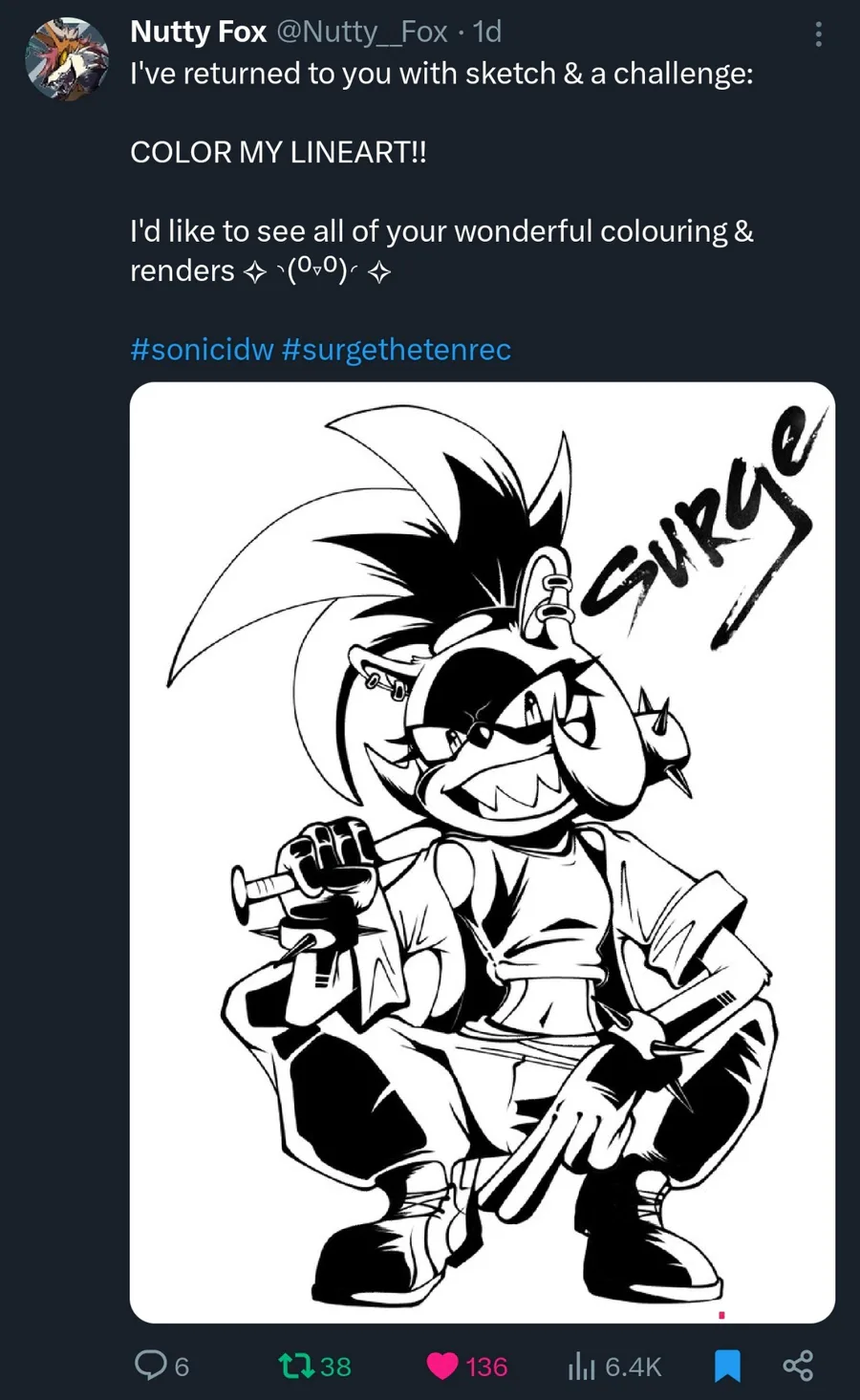Tap the repost count 38

[335, 1367]
